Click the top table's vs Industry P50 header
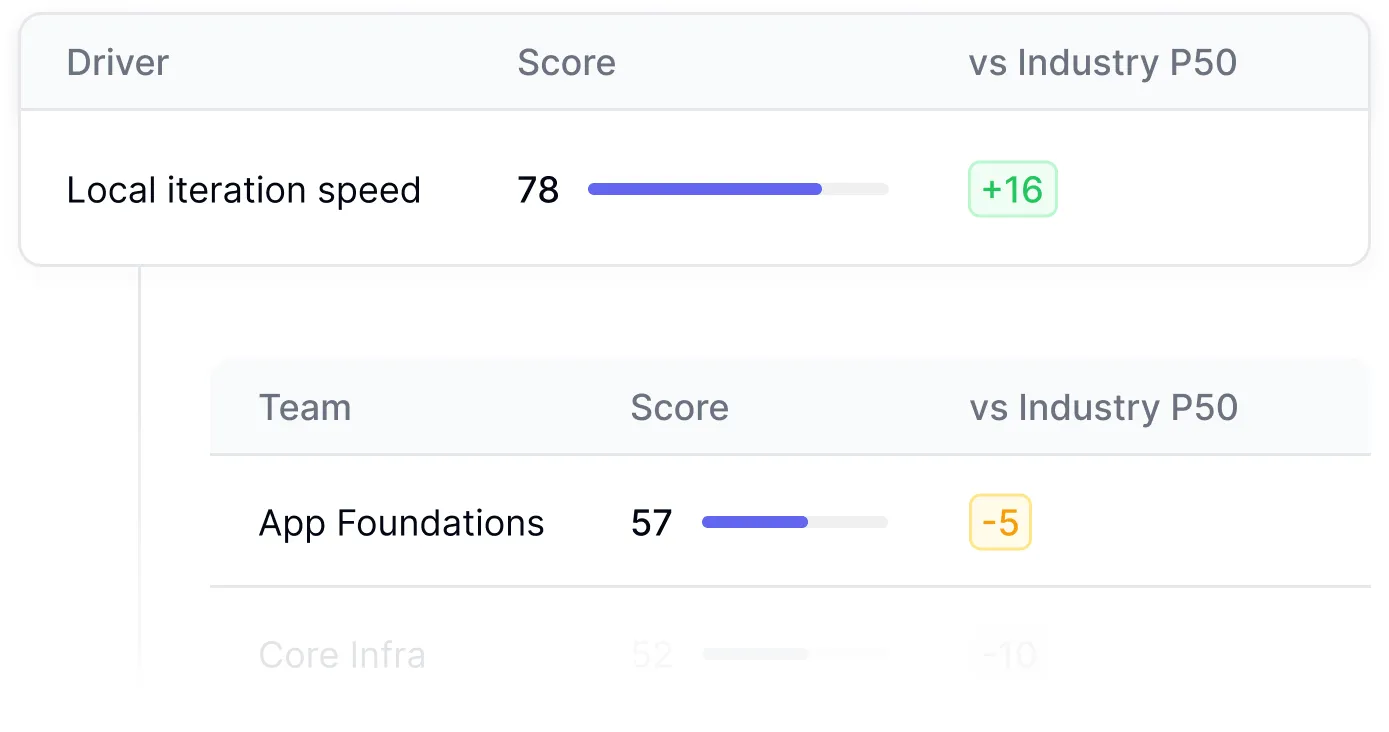The height and width of the screenshot is (732, 1389). (x=1102, y=63)
